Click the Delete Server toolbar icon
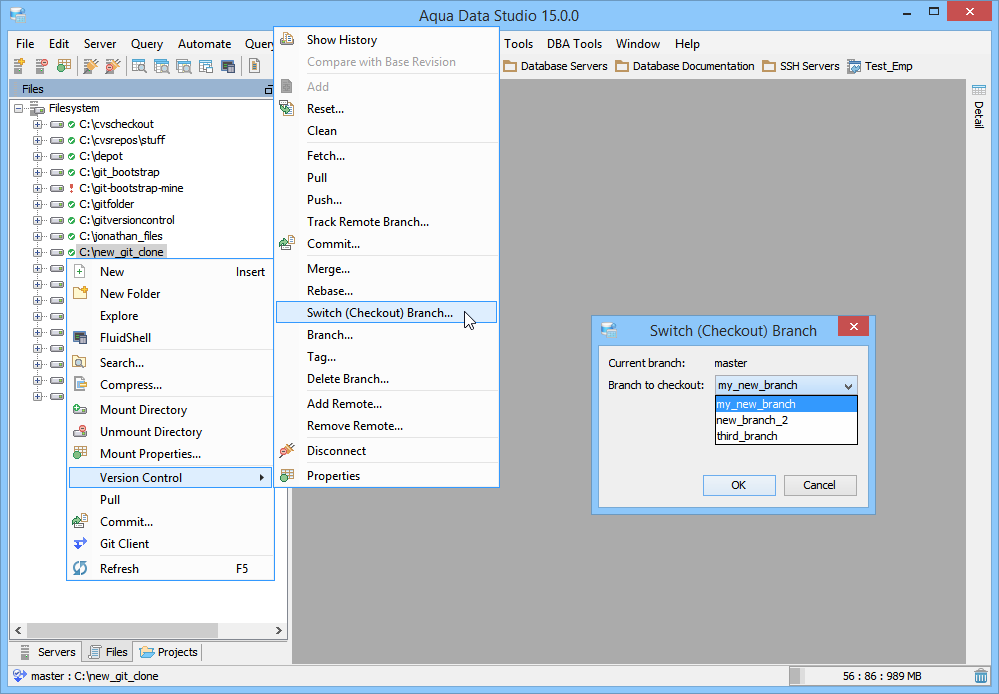Screen dimensions: 999x694 point(41,66)
